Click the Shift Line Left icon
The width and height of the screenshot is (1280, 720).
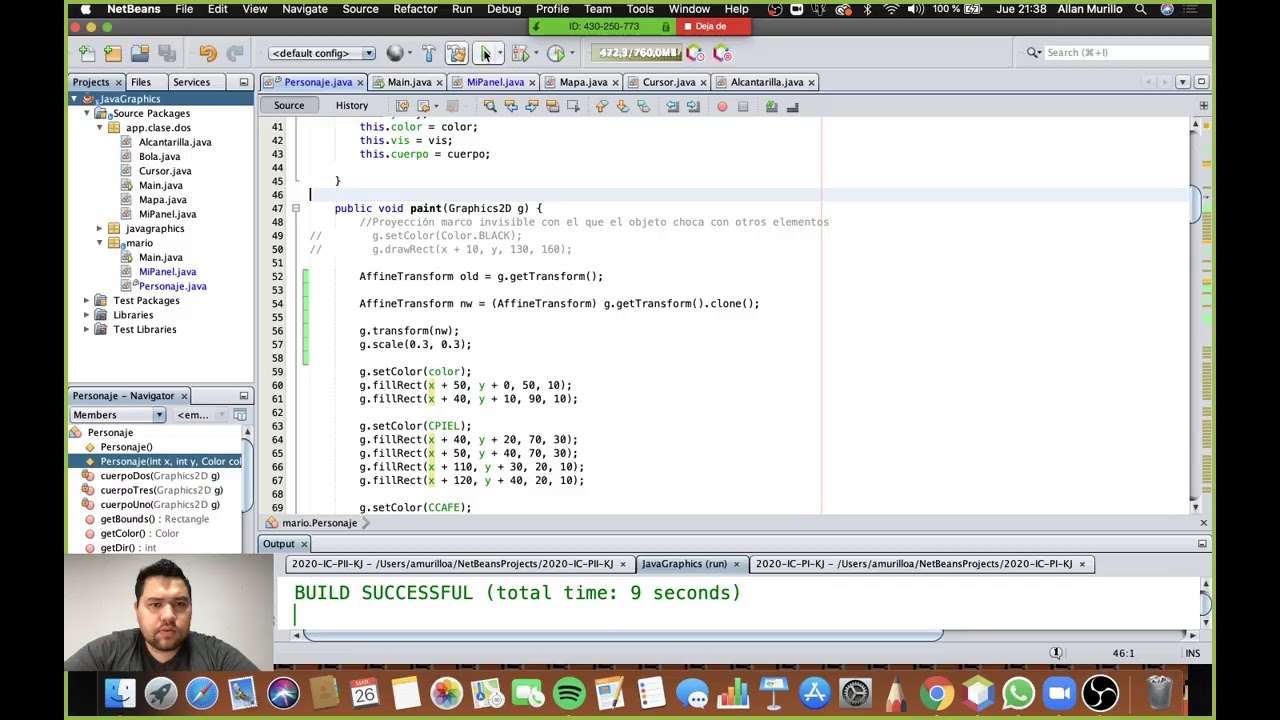[673, 106]
